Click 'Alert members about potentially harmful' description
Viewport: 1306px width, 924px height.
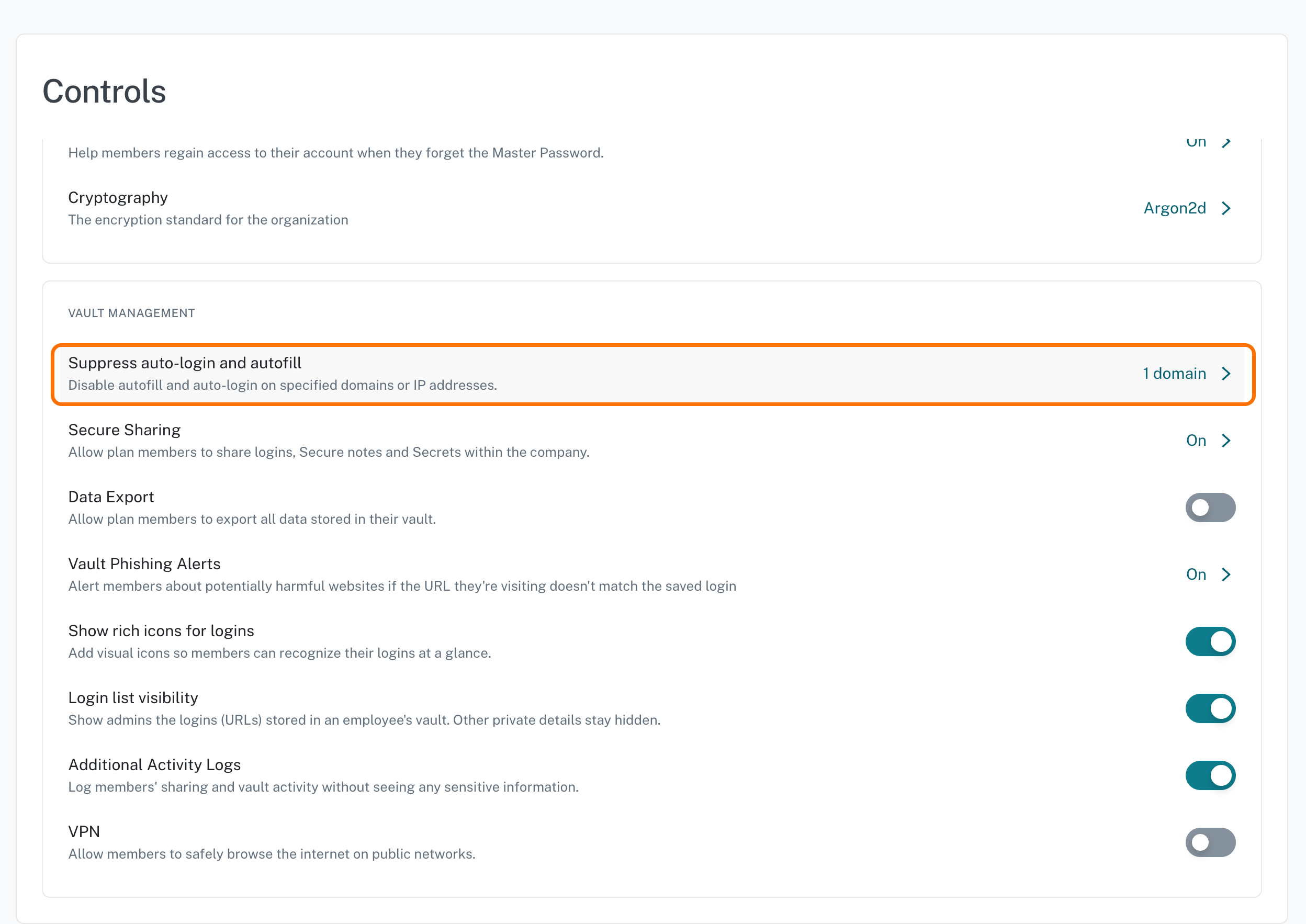[402, 586]
